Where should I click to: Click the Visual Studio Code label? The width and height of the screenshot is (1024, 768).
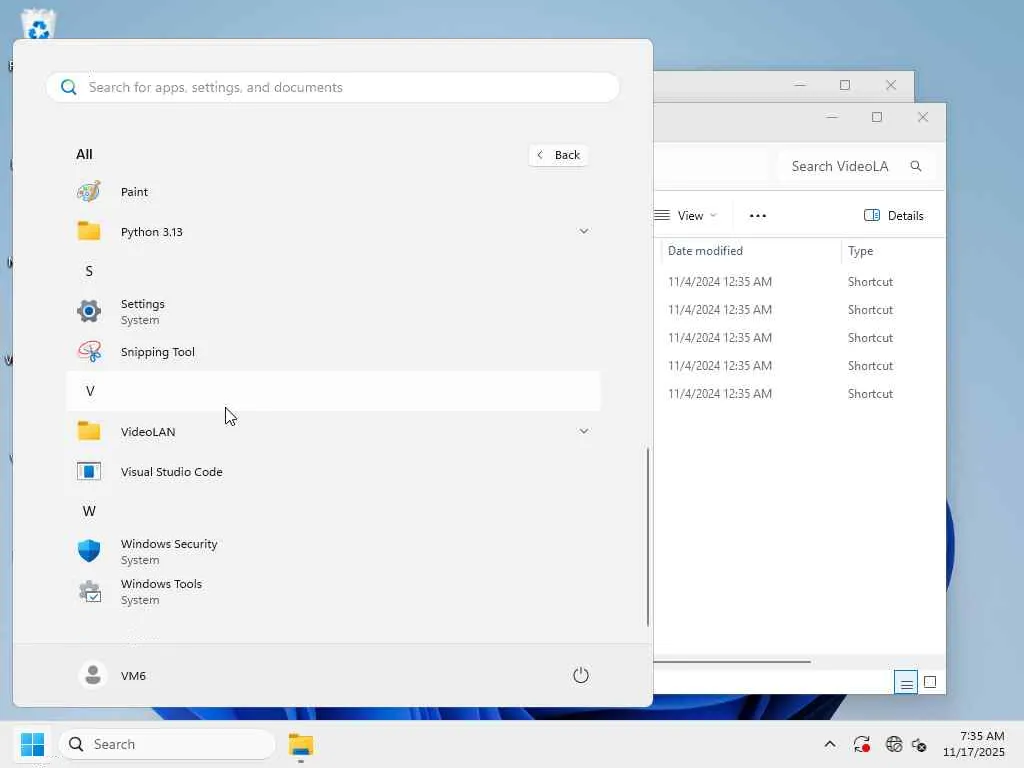[172, 472]
